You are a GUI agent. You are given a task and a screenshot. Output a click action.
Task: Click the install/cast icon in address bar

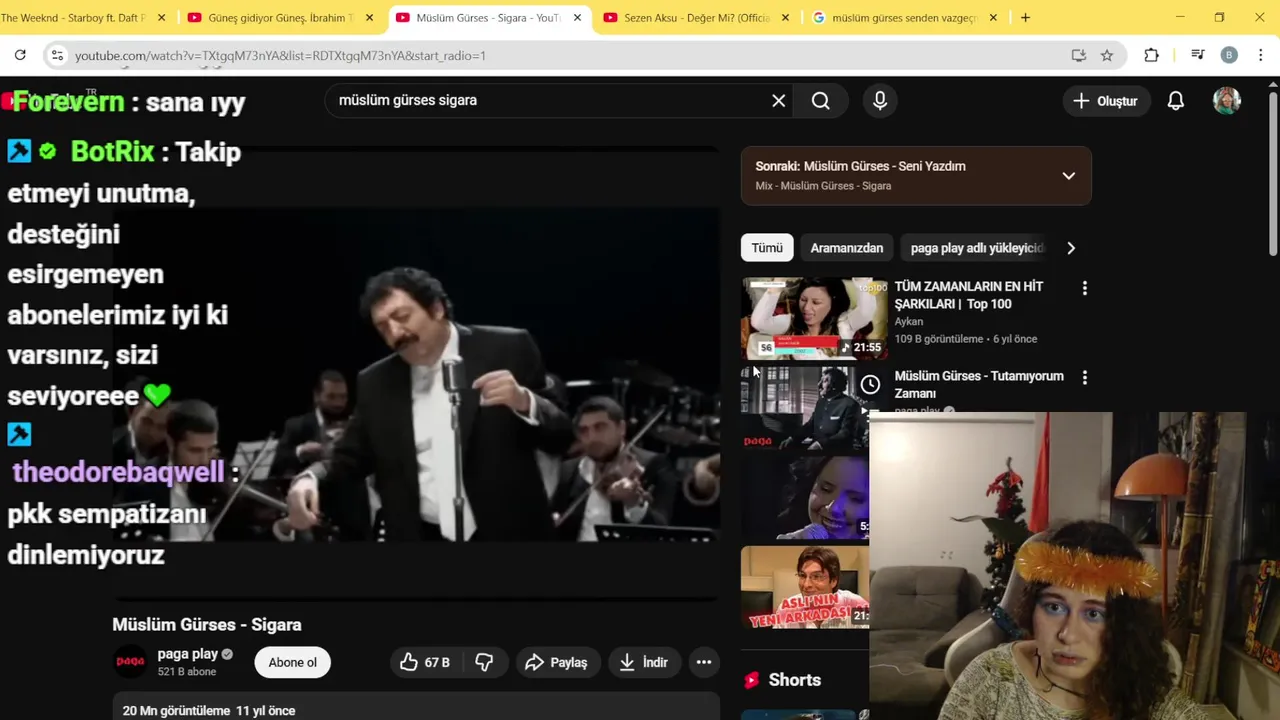(x=1078, y=55)
